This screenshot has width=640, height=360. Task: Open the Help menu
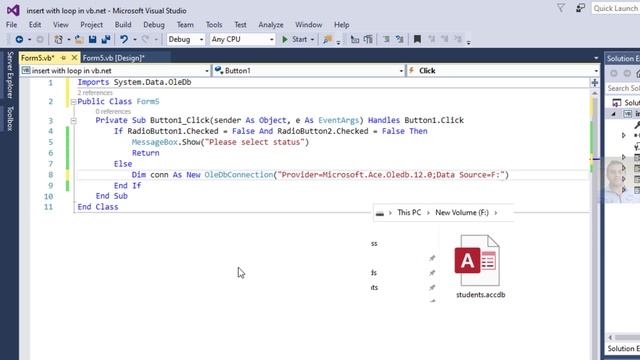tap(342, 24)
